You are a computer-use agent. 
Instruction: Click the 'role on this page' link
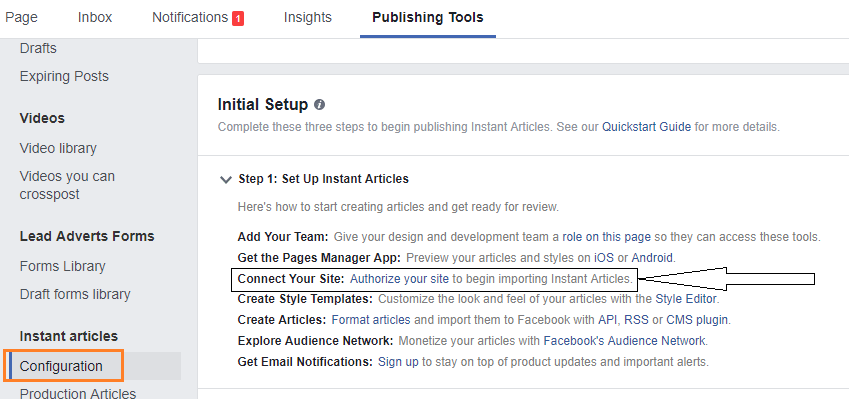(606, 237)
